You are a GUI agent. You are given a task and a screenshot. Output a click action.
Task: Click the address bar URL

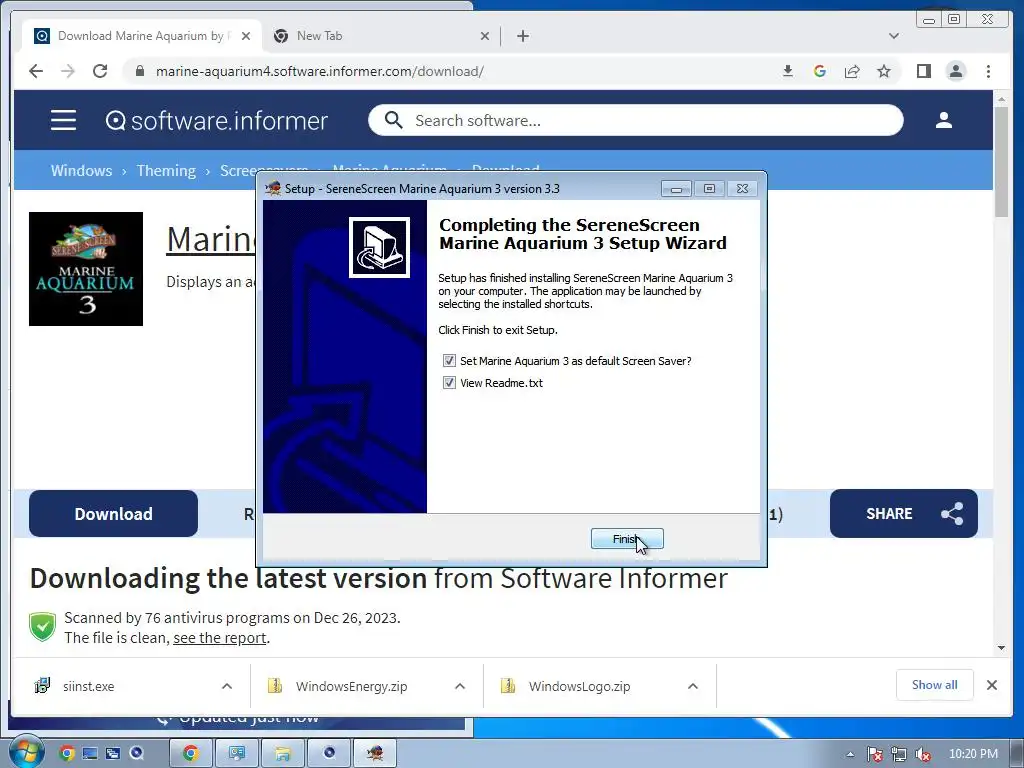click(319, 71)
